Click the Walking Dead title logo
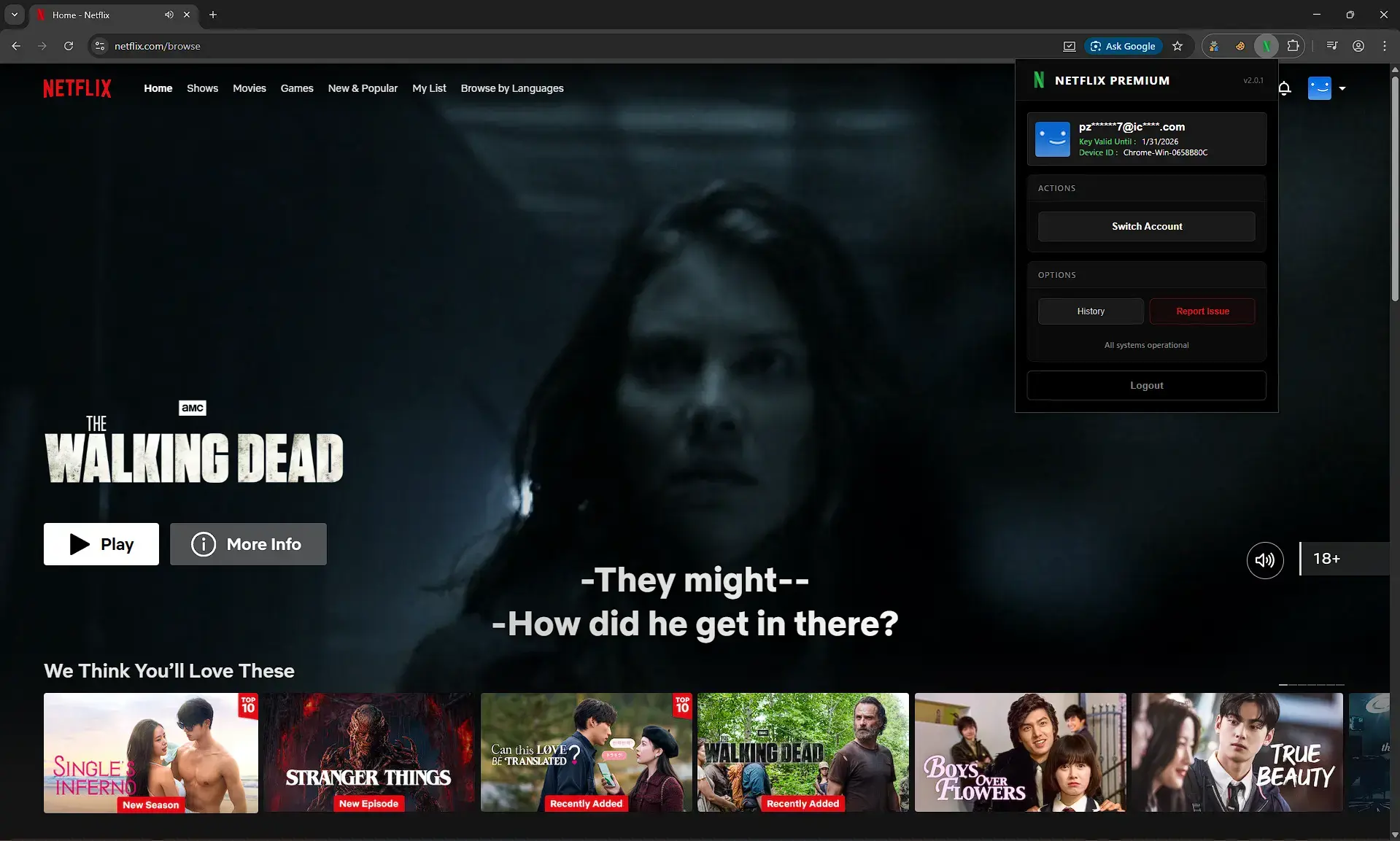 tap(194, 449)
